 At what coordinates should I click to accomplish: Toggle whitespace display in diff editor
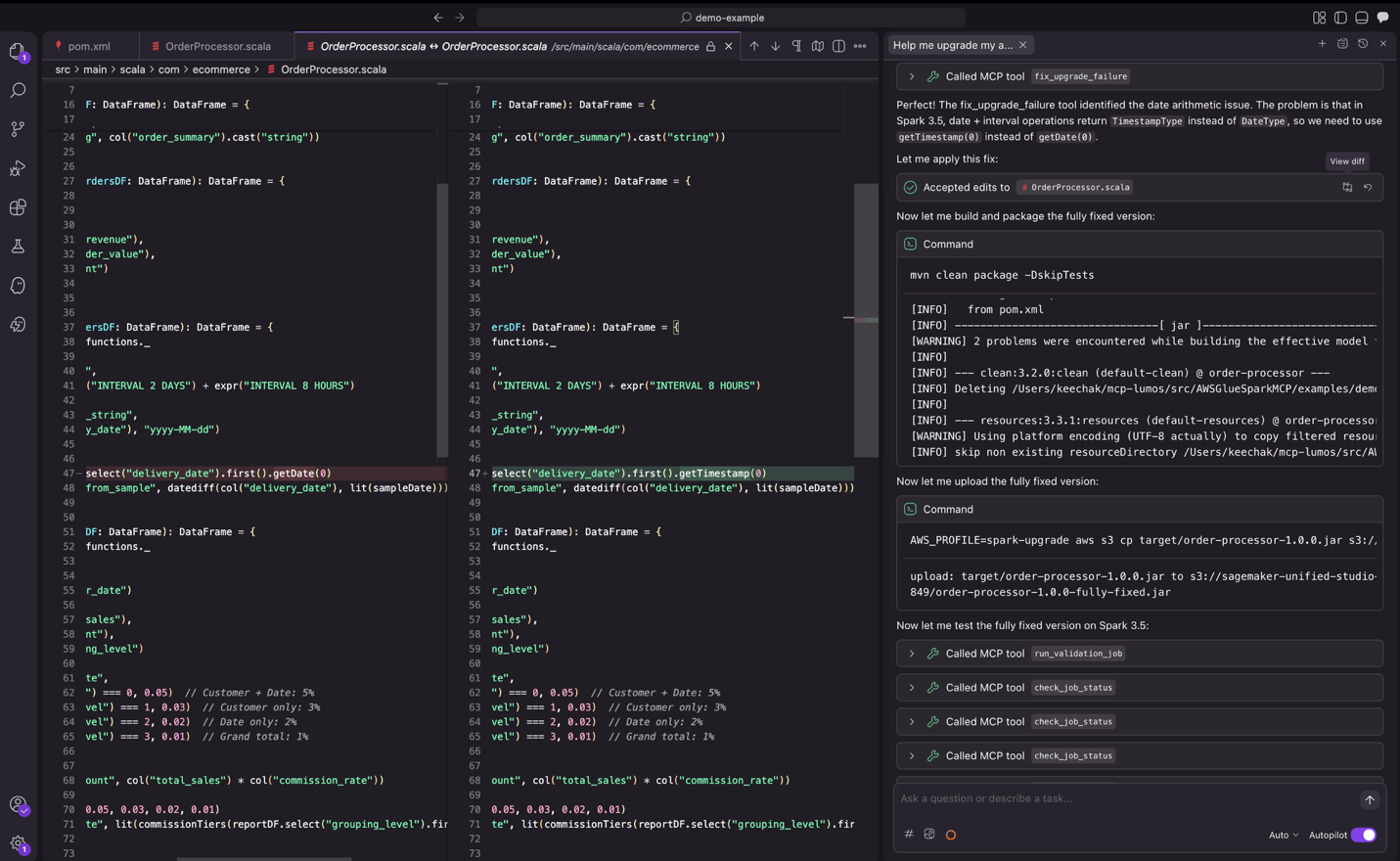(x=796, y=46)
